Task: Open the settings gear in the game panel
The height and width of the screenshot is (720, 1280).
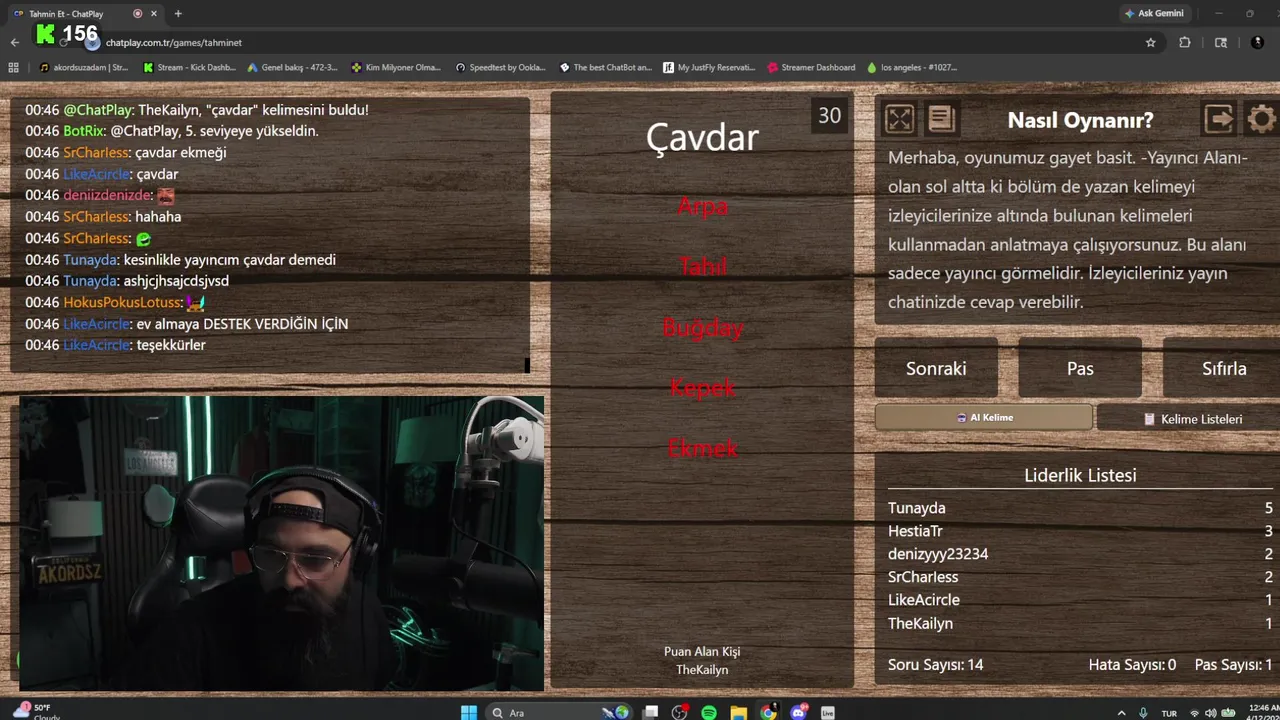Action: pos(1262,120)
